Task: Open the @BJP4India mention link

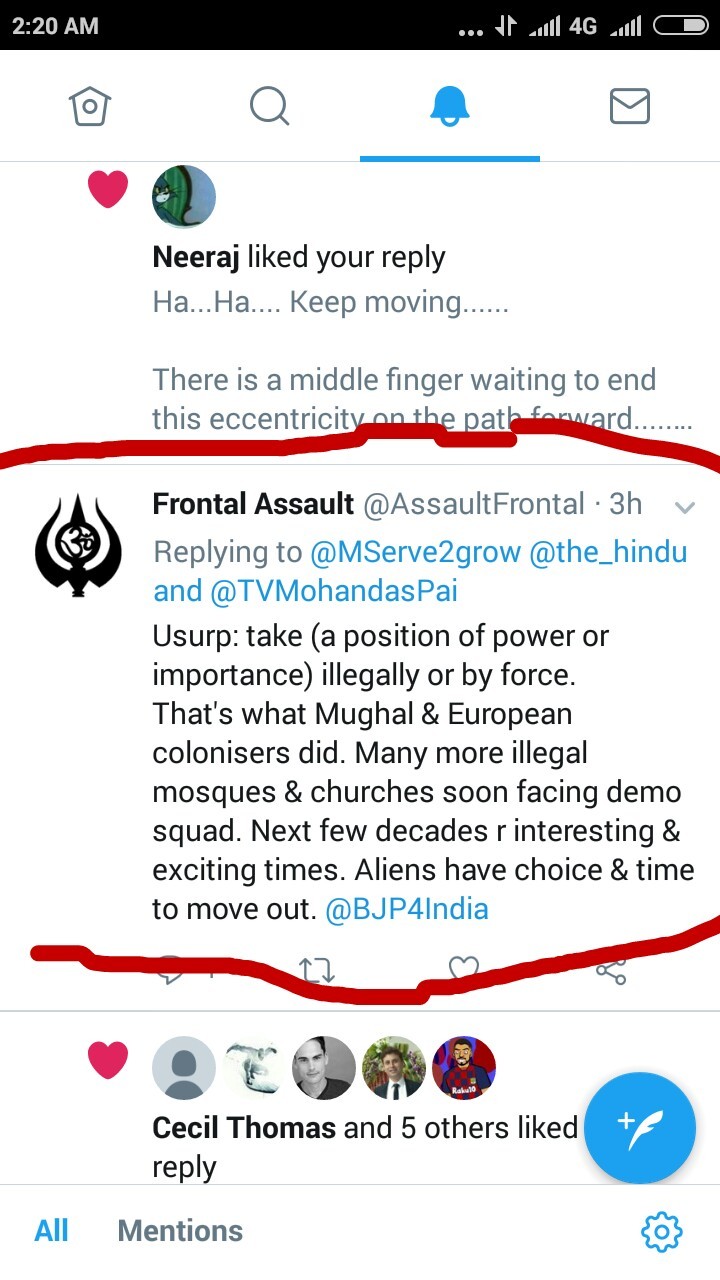Action: (x=407, y=910)
